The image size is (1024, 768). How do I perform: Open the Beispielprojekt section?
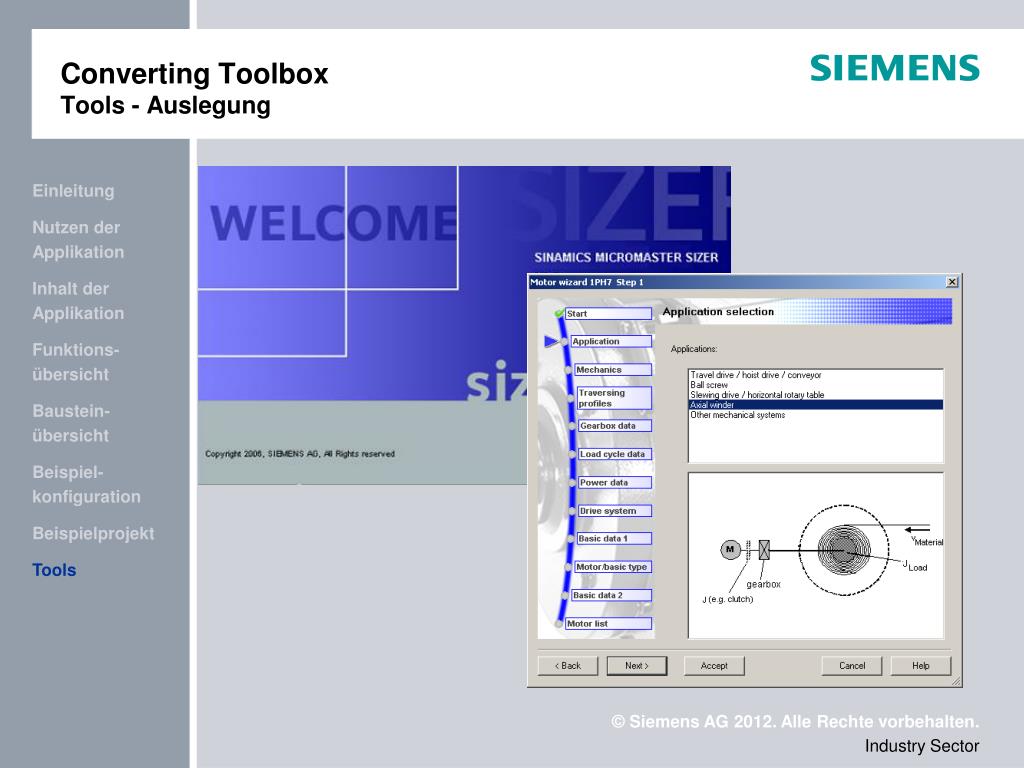93,534
